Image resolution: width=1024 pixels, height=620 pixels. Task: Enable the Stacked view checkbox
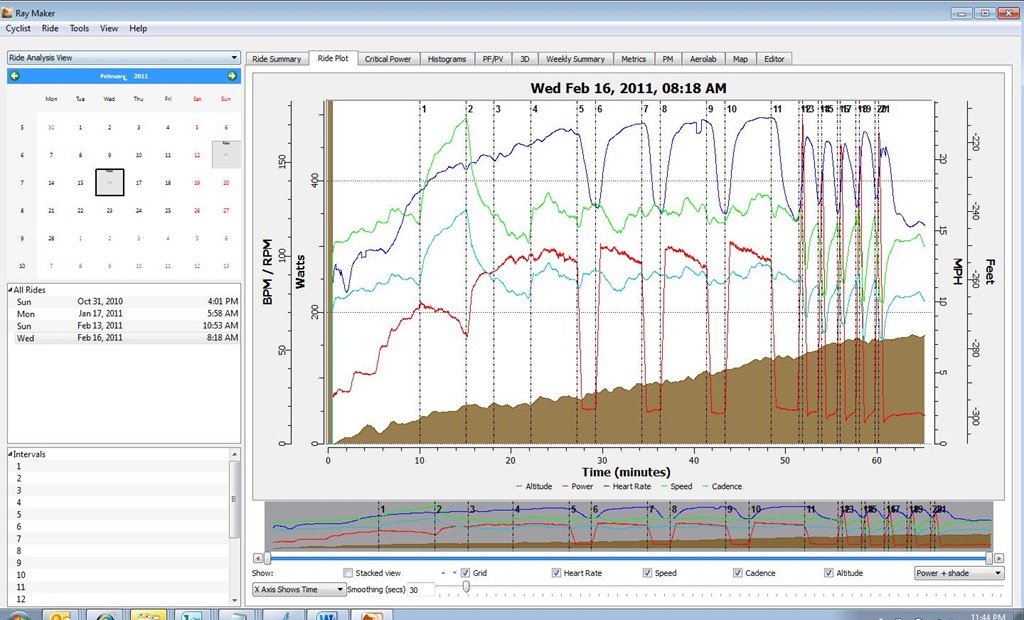348,573
